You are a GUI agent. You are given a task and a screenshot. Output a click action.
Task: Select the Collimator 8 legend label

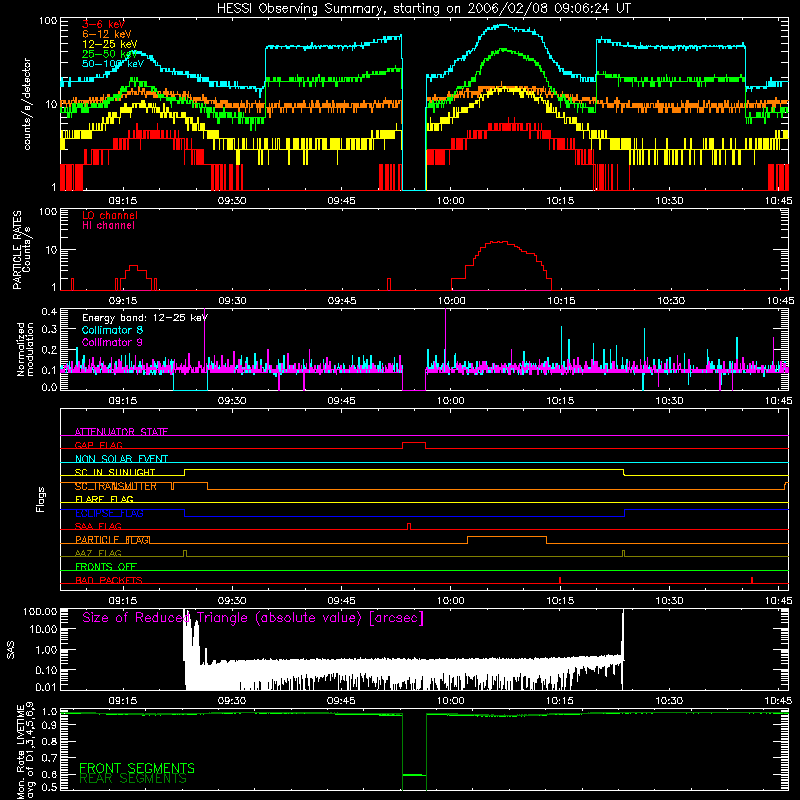pos(112,330)
